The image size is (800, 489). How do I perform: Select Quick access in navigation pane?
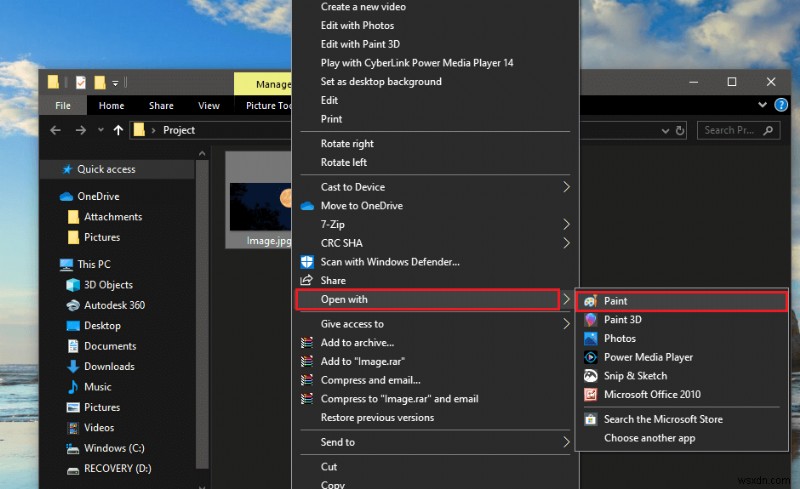(x=117, y=169)
